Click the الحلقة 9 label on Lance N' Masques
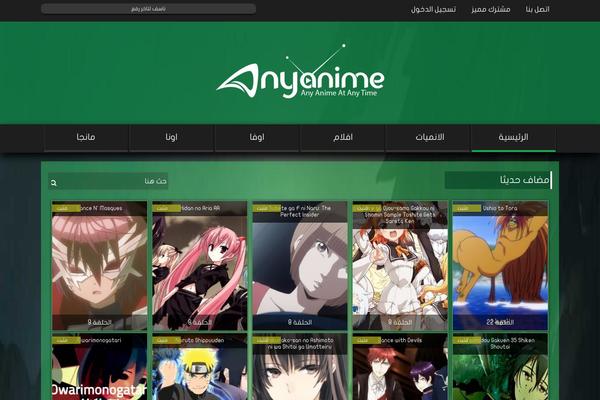 [x=99, y=322]
